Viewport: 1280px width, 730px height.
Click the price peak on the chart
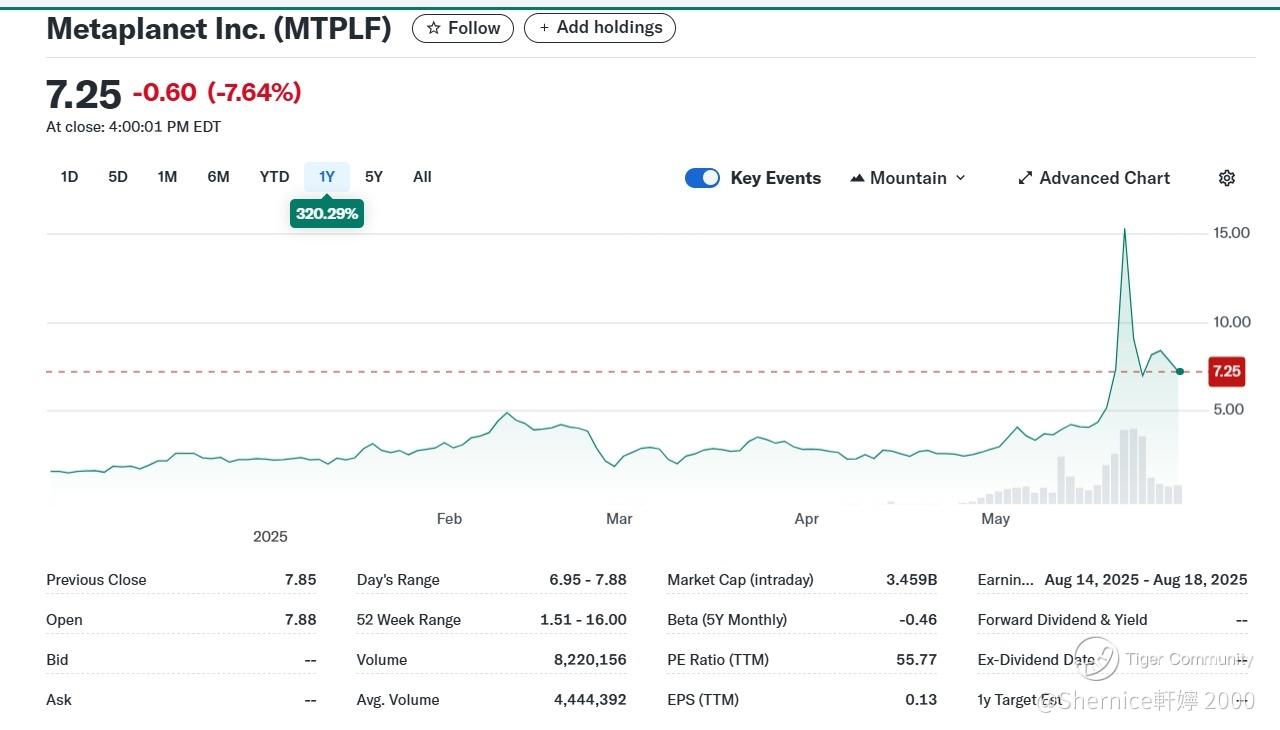tap(1125, 230)
